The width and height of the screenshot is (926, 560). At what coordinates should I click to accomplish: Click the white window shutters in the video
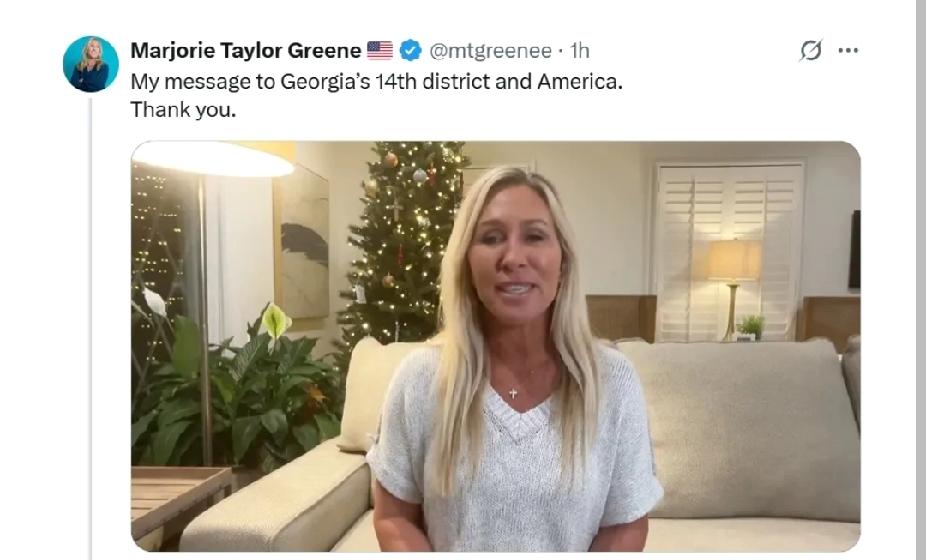pos(730,252)
